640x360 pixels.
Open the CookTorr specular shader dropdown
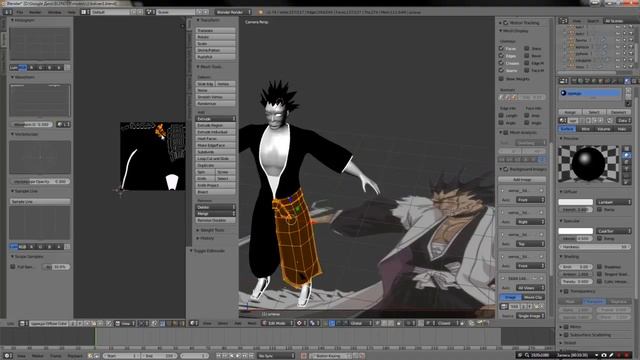pyautogui.click(x=613, y=231)
